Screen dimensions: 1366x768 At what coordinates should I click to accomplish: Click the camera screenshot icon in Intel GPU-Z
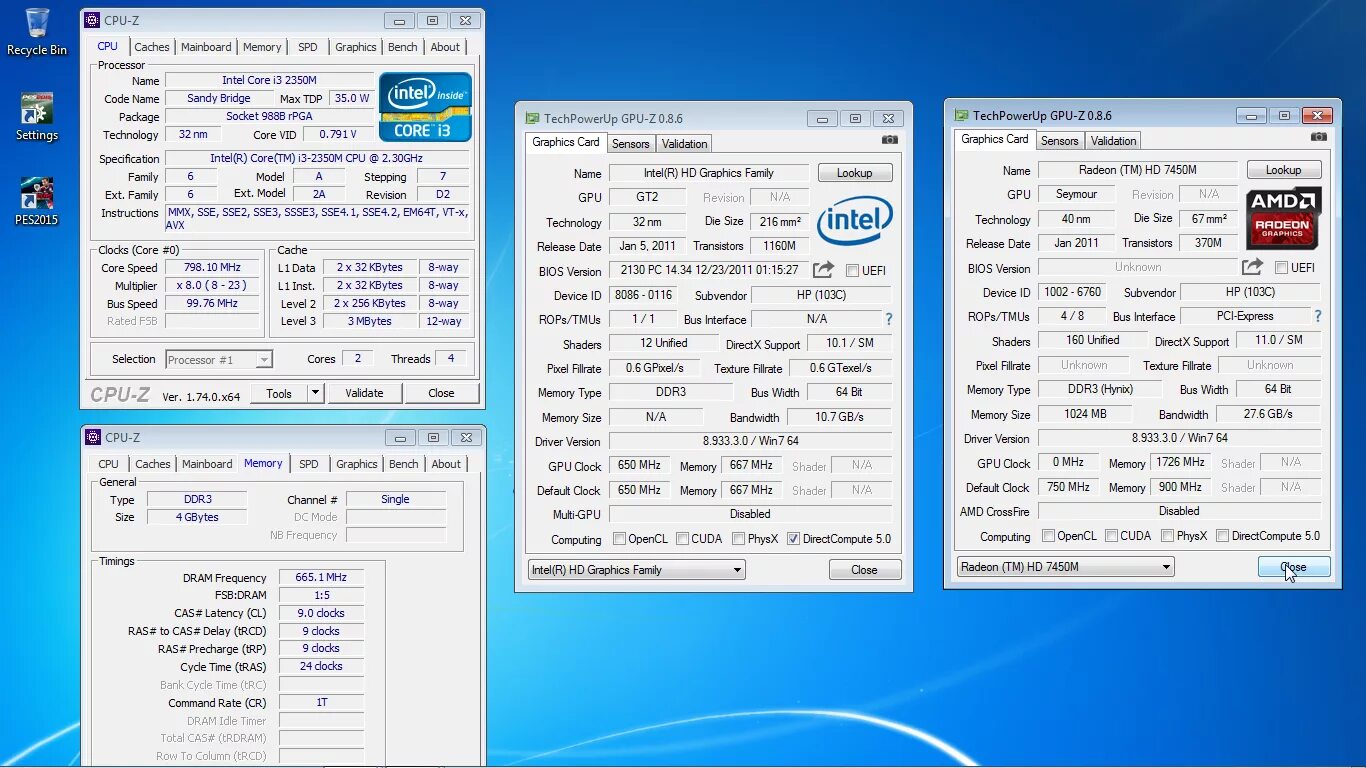890,140
